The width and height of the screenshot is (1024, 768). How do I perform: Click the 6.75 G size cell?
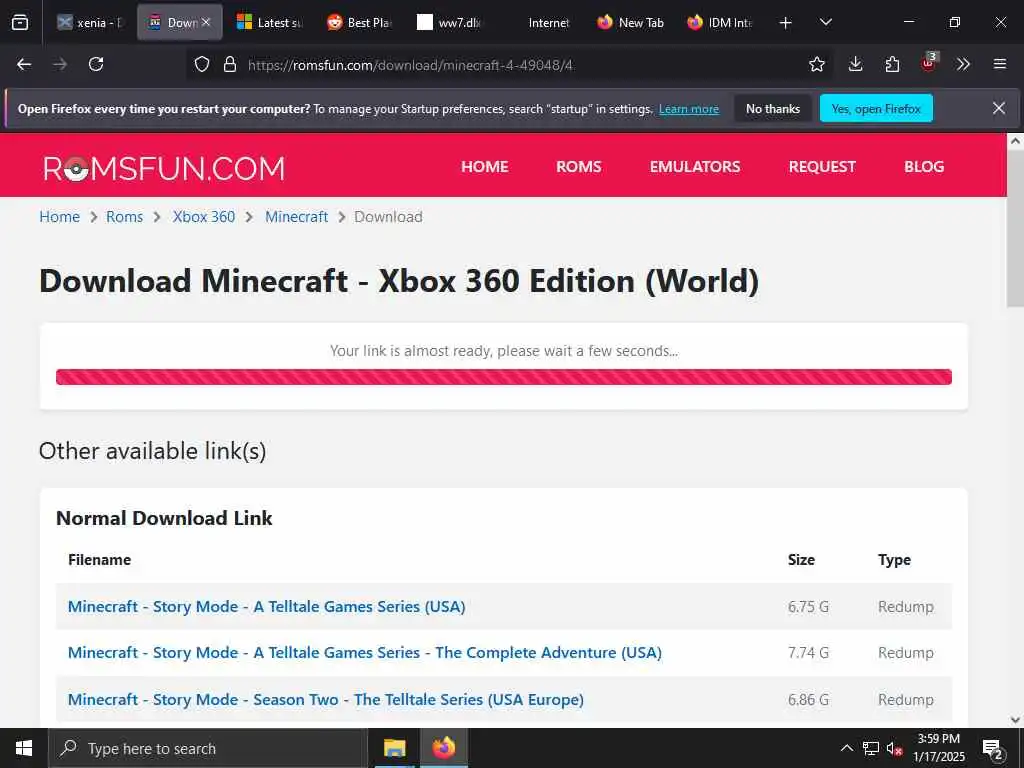pyautogui.click(x=808, y=607)
